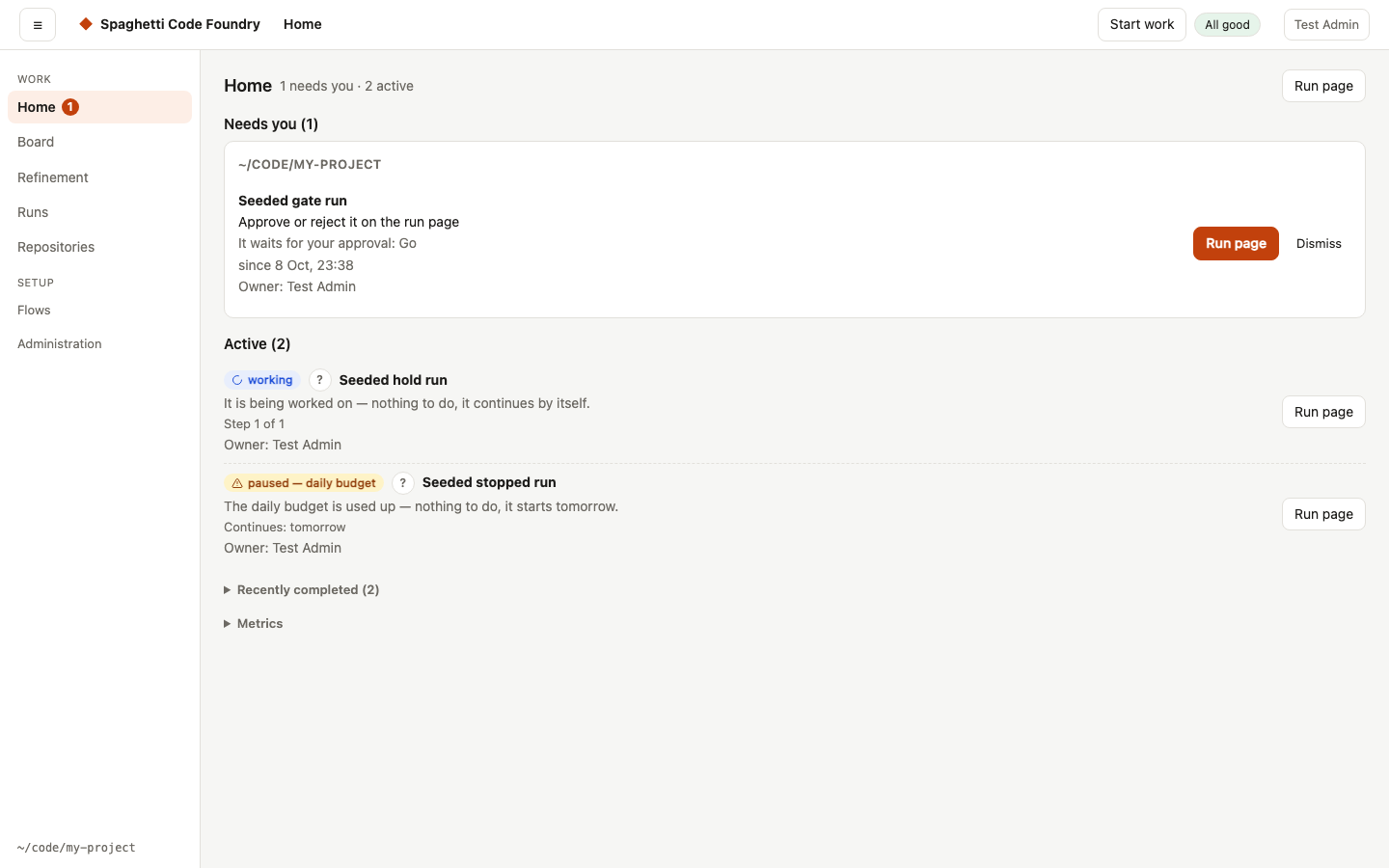The image size is (1389, 868).
Task: Open help for Seeded hold run
Action: (x=319, y=380)
